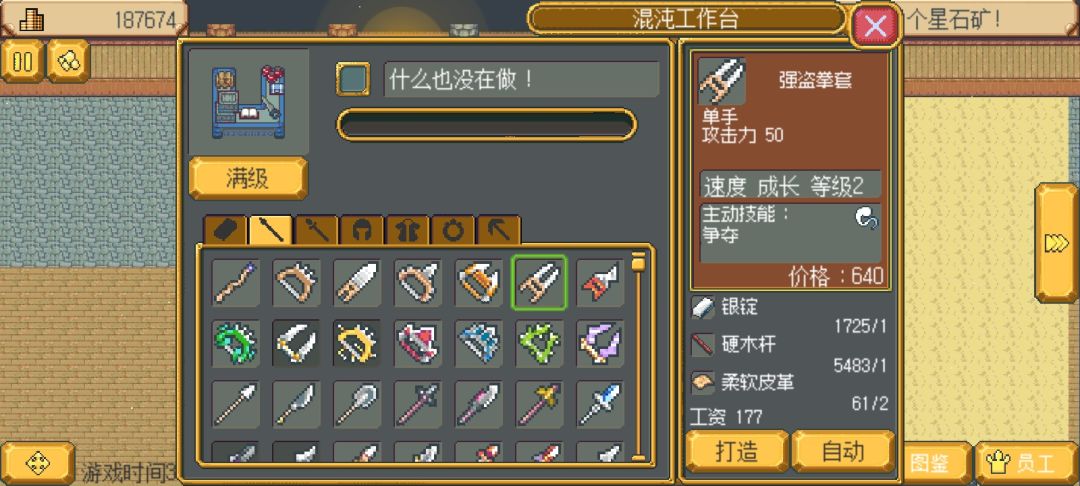The image size is (1080, 486).
Task: Switch to the helmet category tab
Action: click(362, 231)
